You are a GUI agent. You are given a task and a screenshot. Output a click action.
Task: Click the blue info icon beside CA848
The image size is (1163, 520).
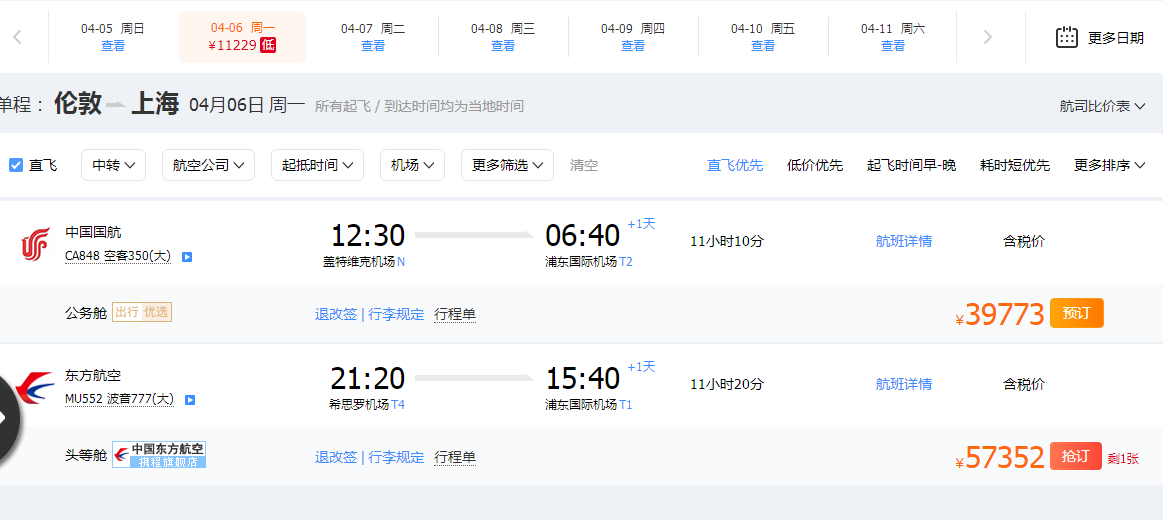click(x=188, y=257)
